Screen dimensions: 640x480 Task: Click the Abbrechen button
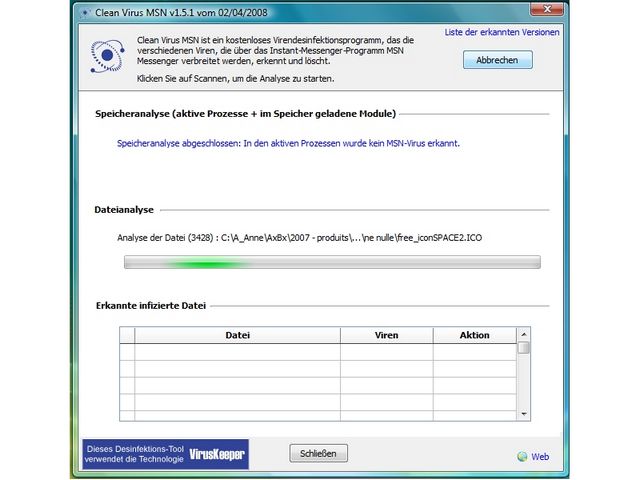(x=498, y=60)
